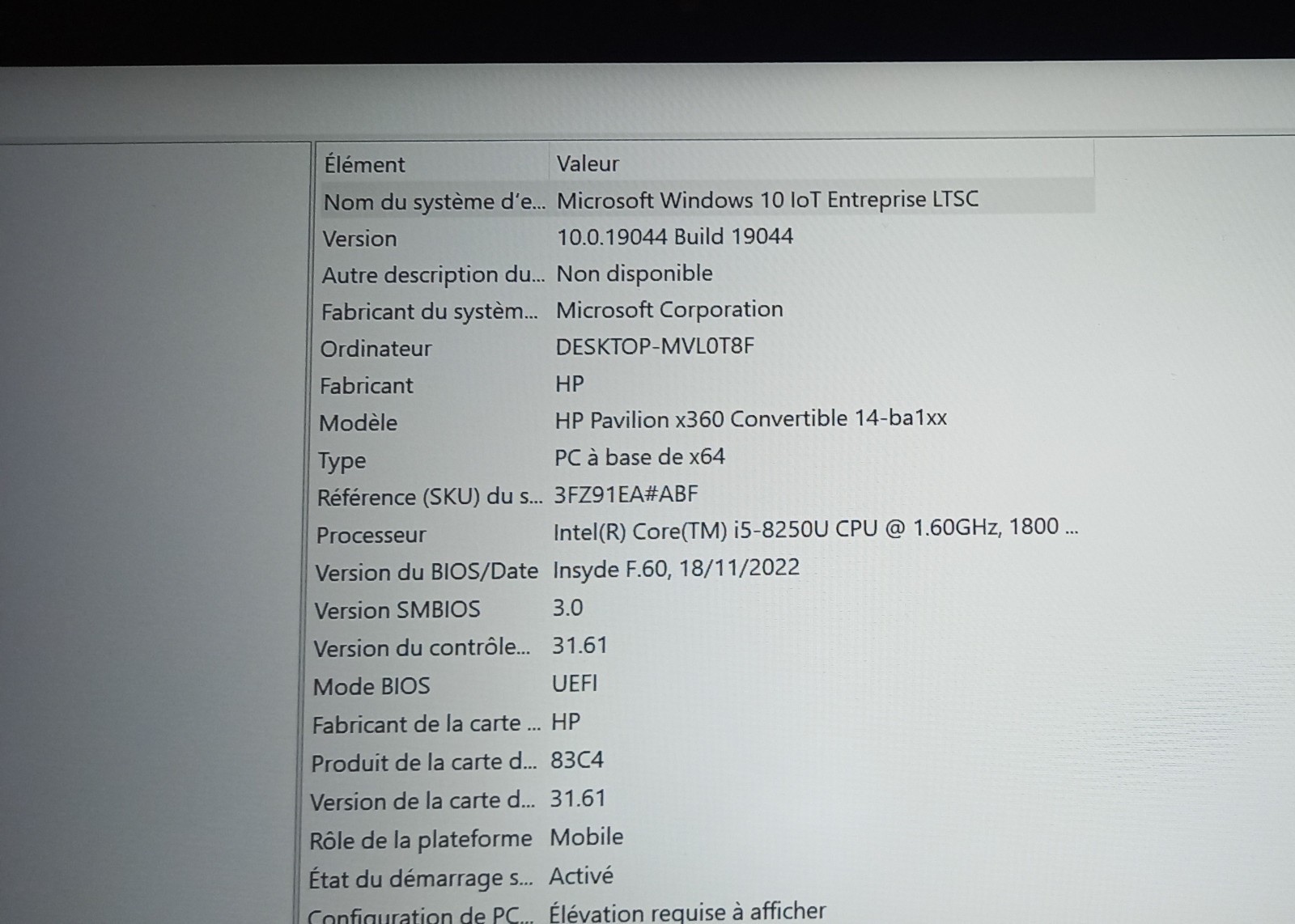Image resolution: width=1295 pixels, height=924 pixels.
Task: Select the "Fabricant" row label above Modèle
Action: tap(366, 386)
